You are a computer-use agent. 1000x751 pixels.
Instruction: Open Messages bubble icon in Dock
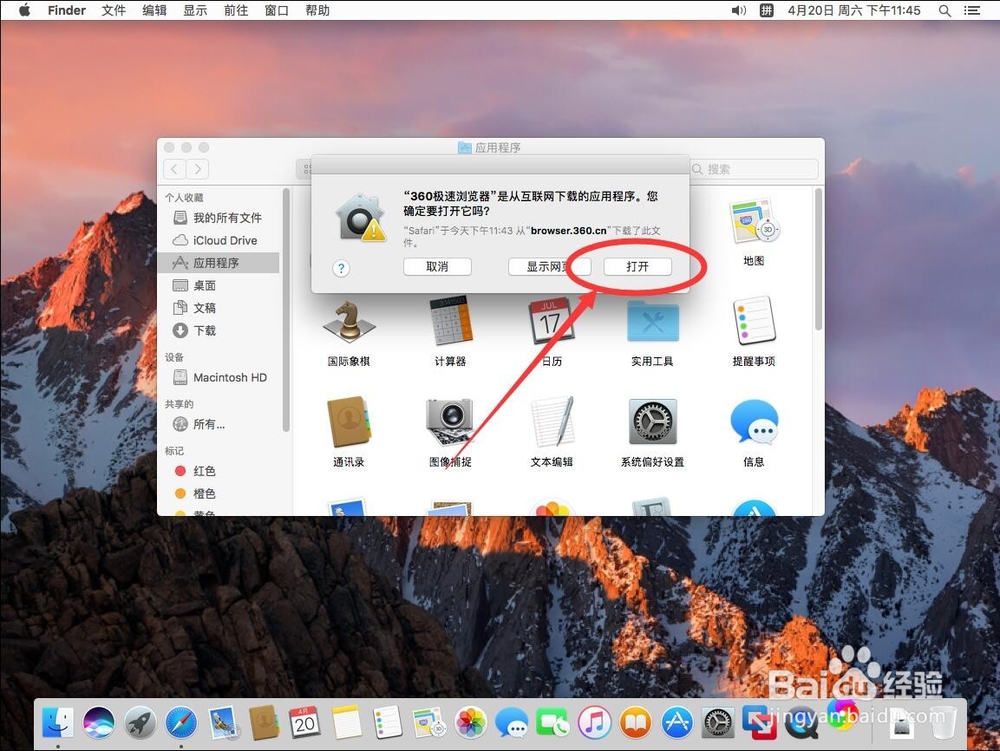point(511,723)
